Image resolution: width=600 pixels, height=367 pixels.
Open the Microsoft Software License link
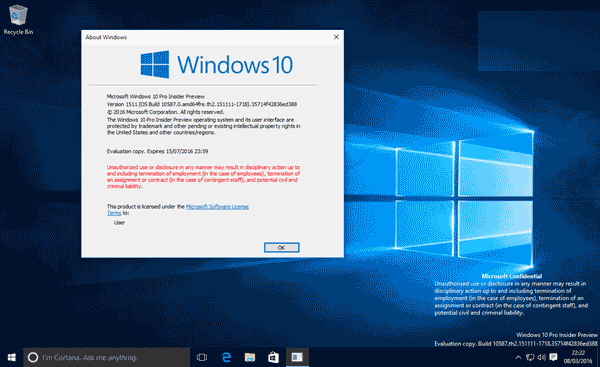(x=217, y=207)
